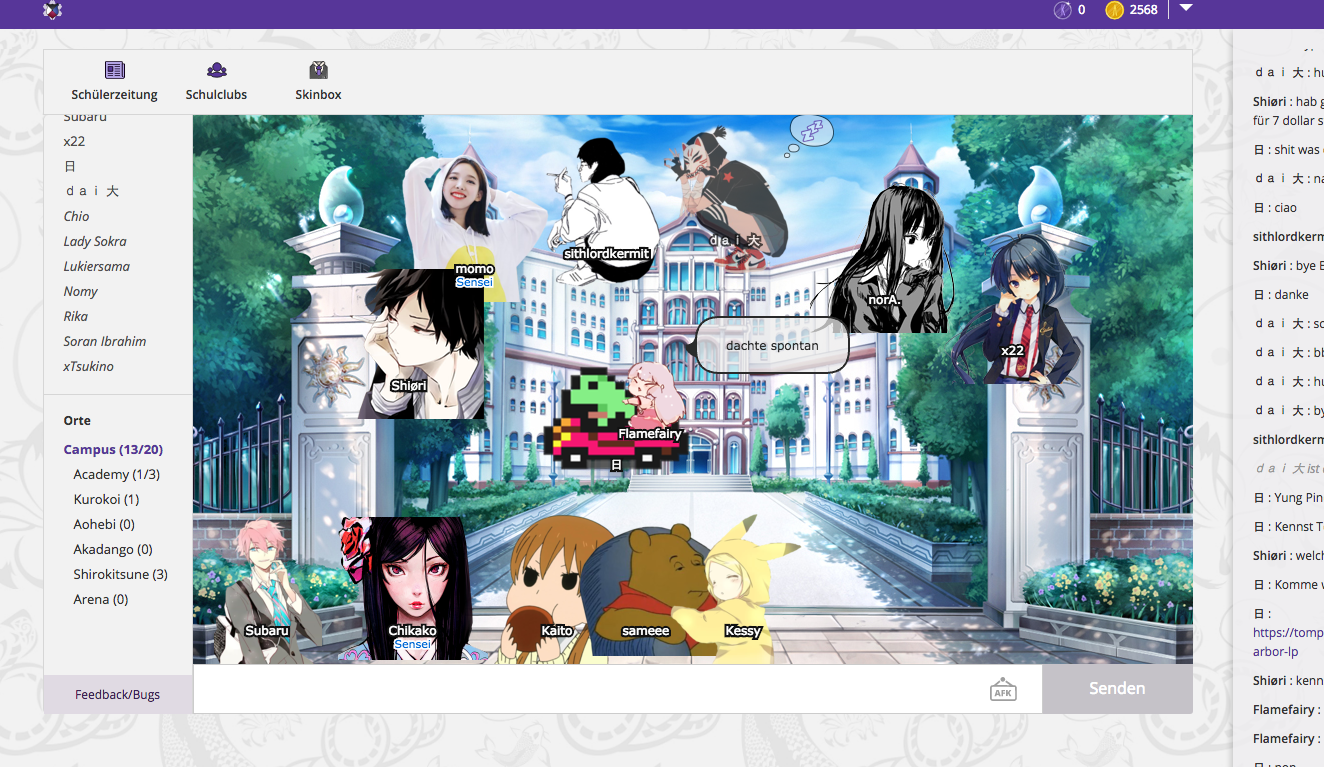The height and width of the screenshot is (767, 1324).
Task: Go to the Arena (0) room
Action: [100, 600]
